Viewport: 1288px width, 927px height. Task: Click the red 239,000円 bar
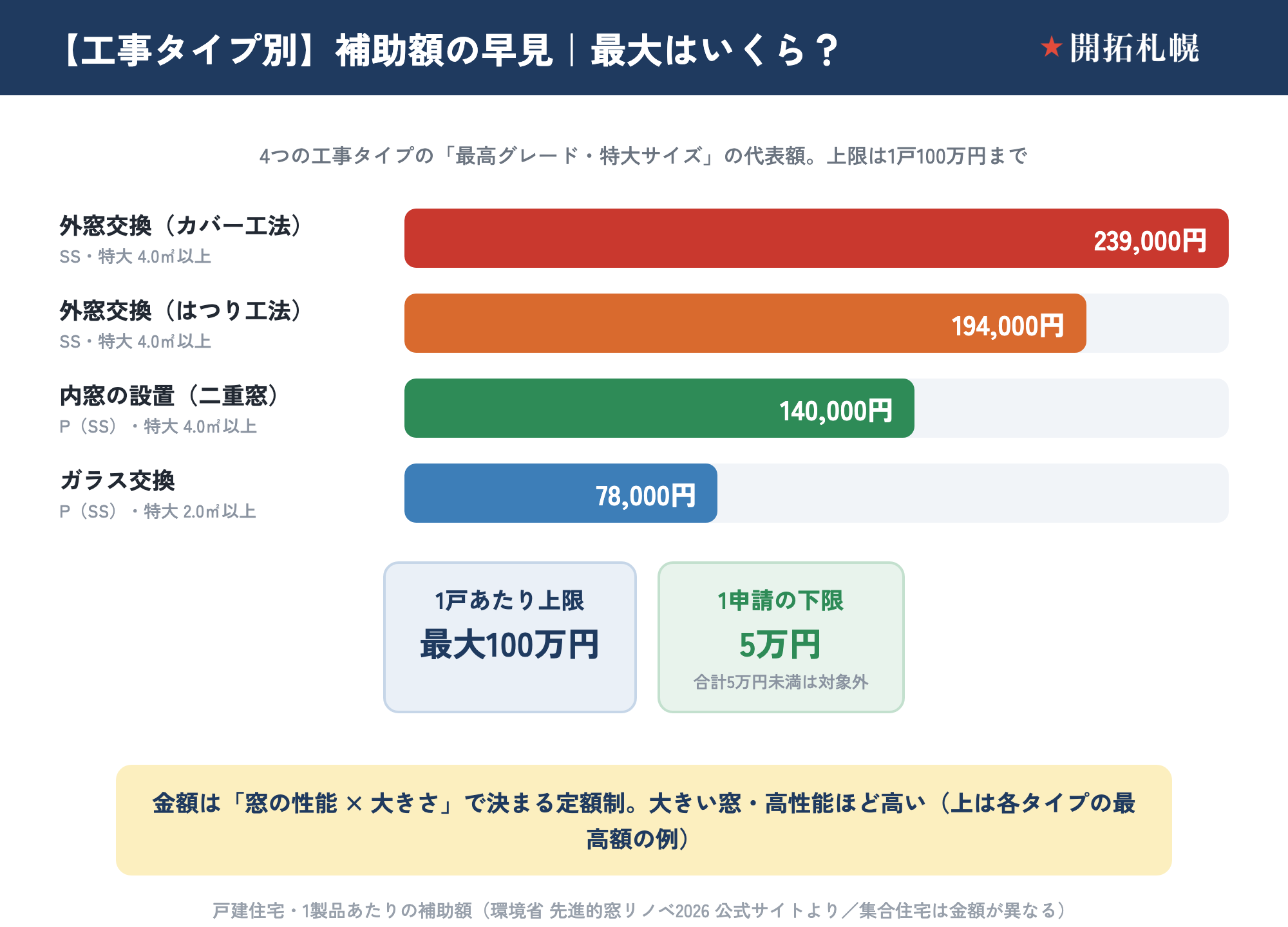coord(816,238)
